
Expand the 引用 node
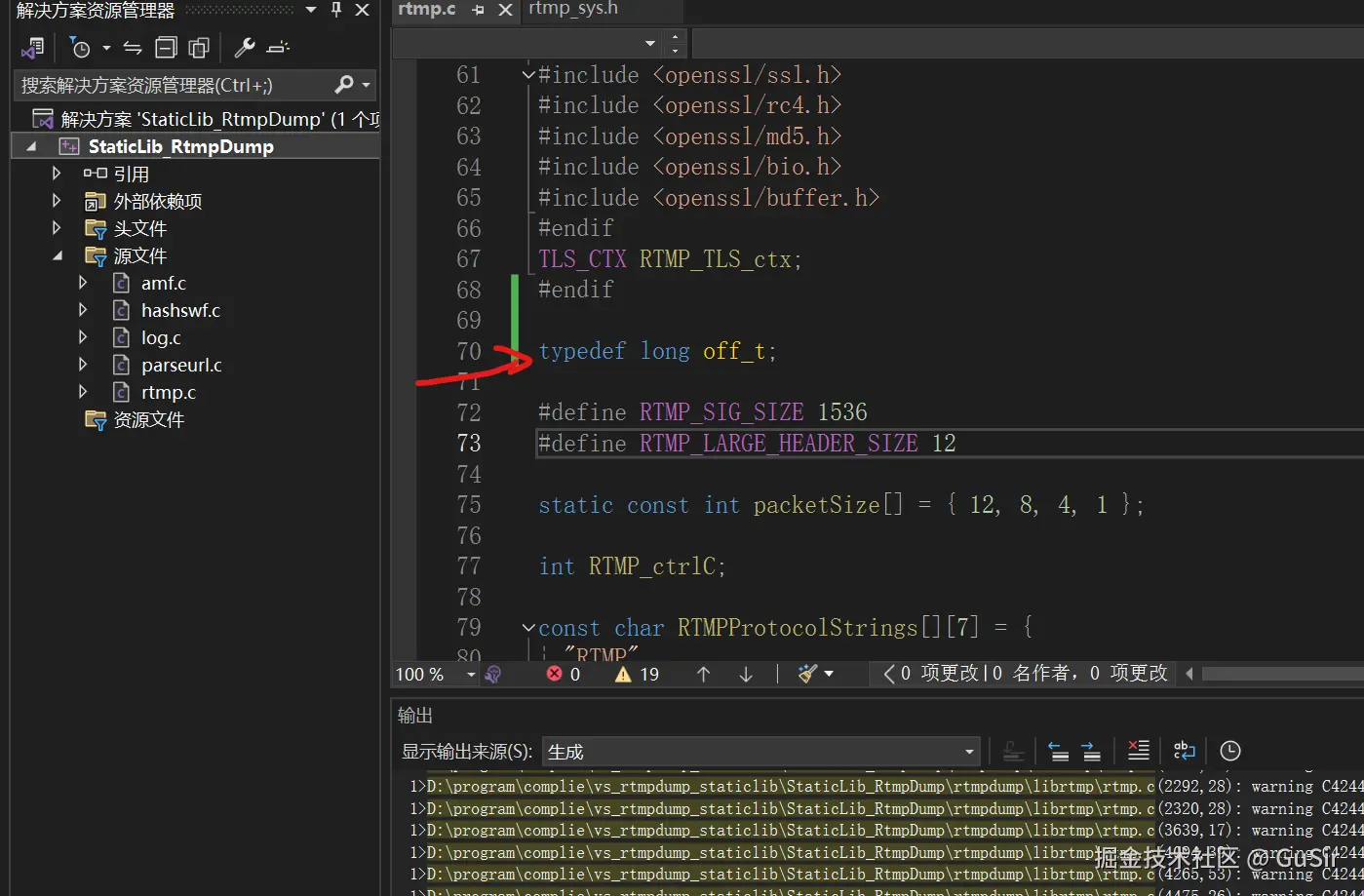tap(57, 174)
